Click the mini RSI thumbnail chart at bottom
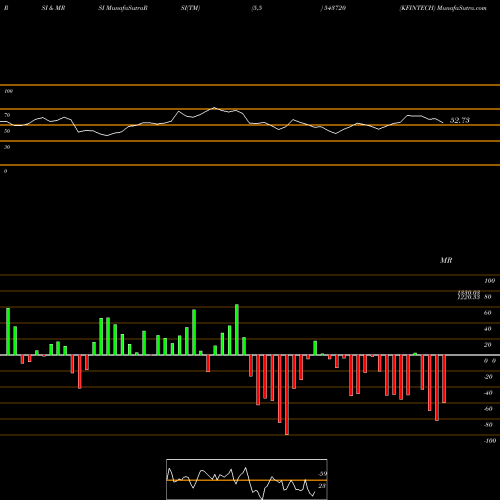 click(x=247, y=479)
